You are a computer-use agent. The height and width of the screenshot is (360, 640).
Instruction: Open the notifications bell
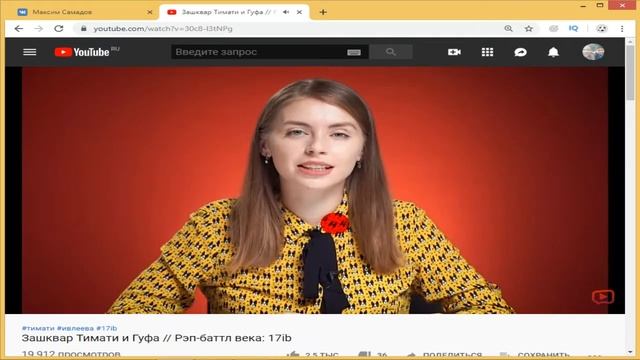coord(553,52)
